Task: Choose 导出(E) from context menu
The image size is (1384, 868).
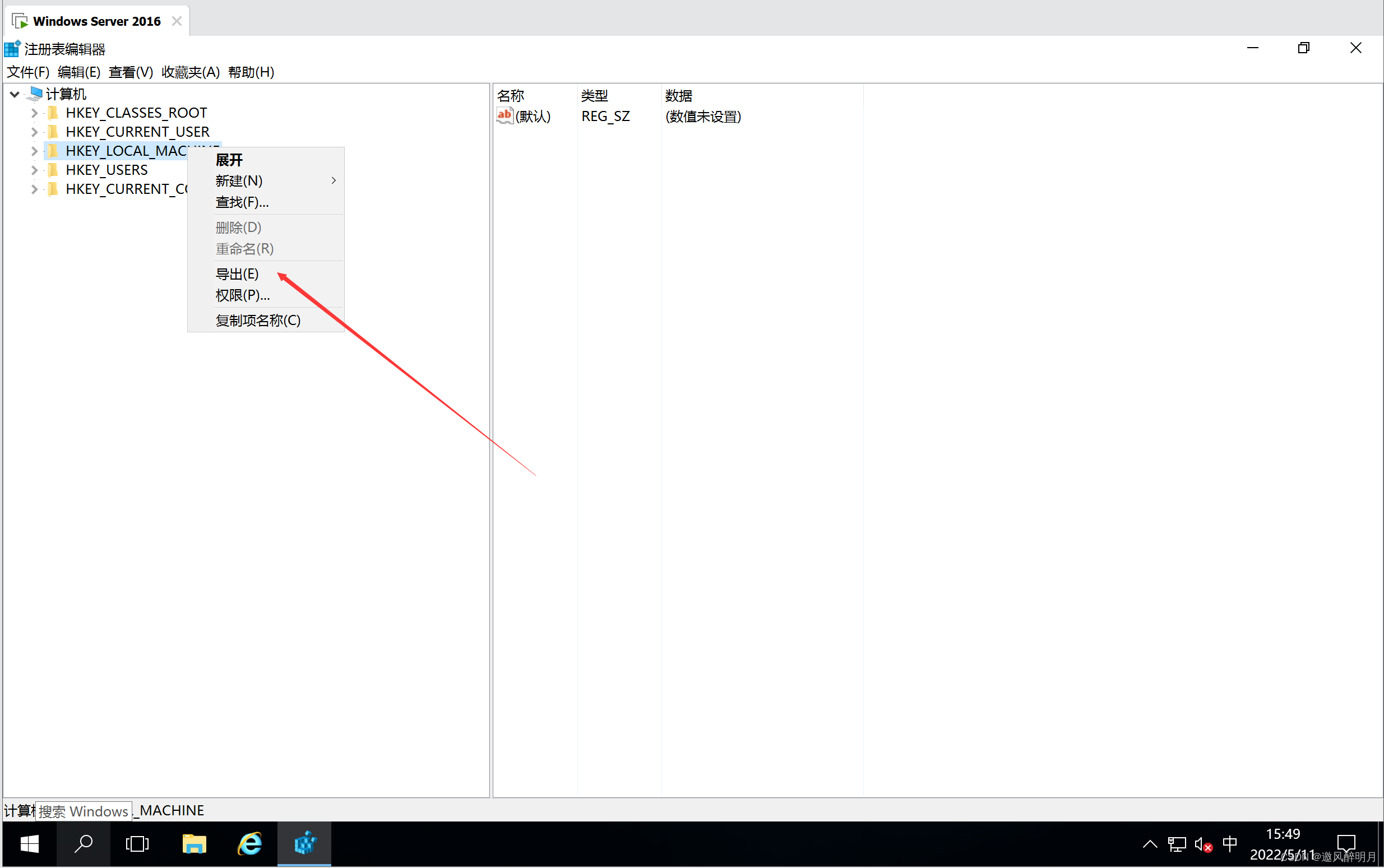Action: (266, 274)
